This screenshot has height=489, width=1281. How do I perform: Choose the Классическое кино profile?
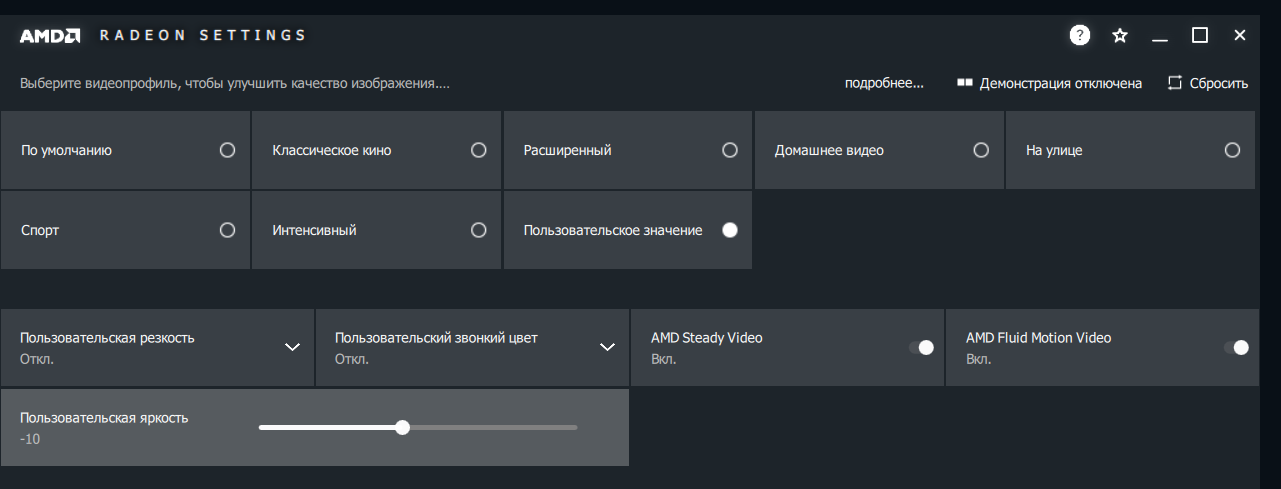[376, 150]
